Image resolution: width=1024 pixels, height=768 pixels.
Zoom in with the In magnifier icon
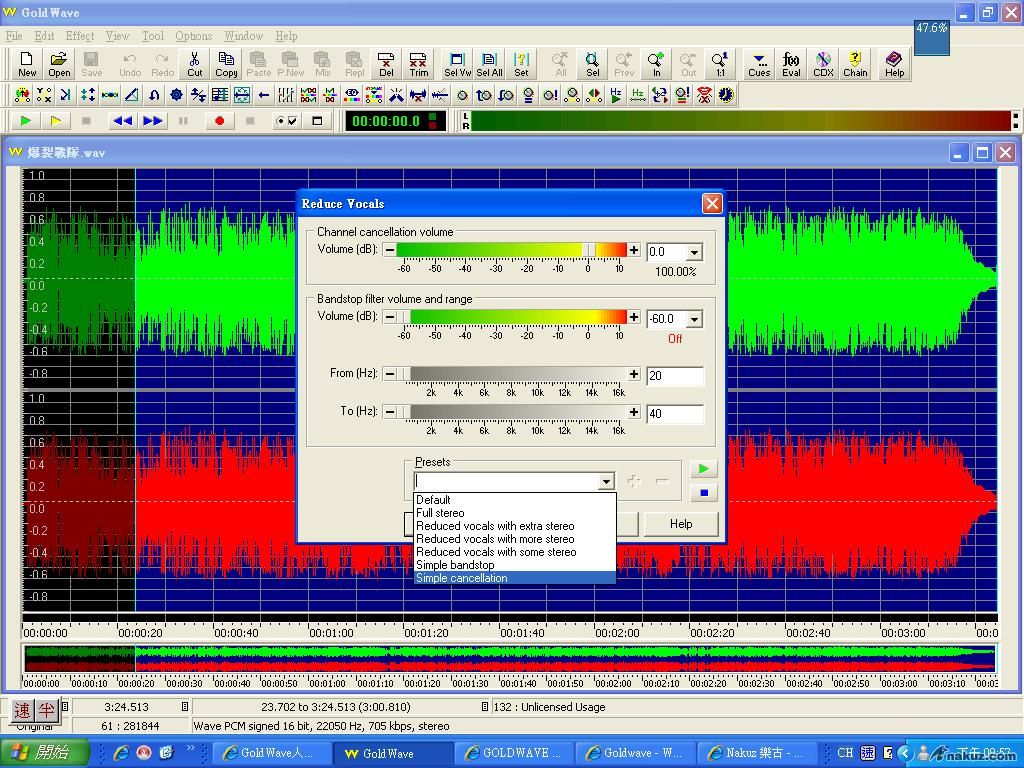pyautogui.click(x=656, y=64)
